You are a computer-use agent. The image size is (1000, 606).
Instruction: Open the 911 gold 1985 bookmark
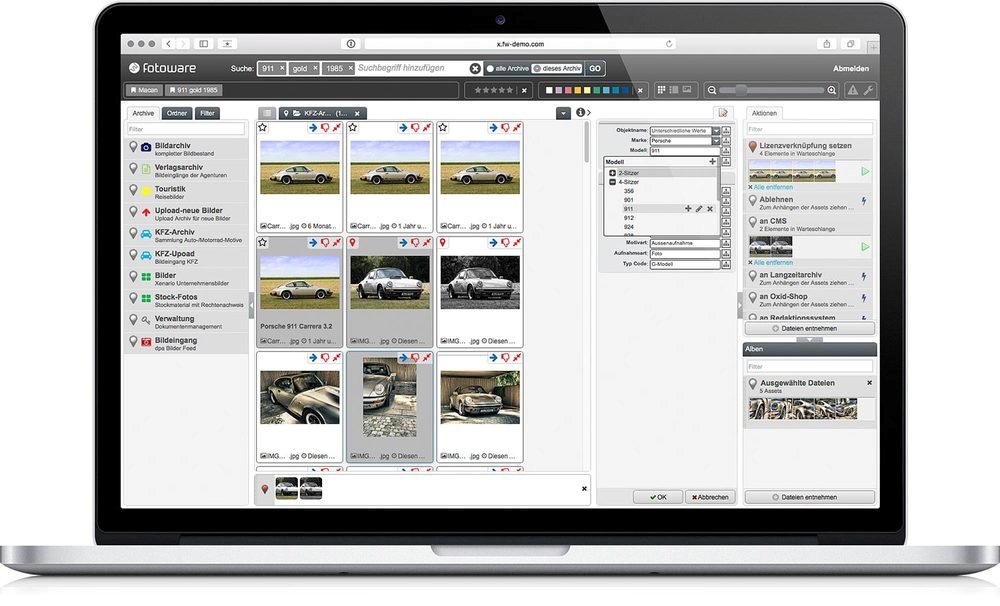coord(193,91)
